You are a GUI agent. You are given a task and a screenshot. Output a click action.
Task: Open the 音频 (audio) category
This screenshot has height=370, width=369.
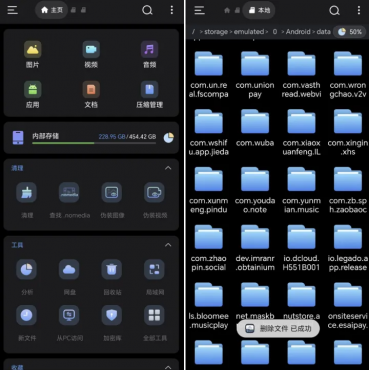[149, 54]
